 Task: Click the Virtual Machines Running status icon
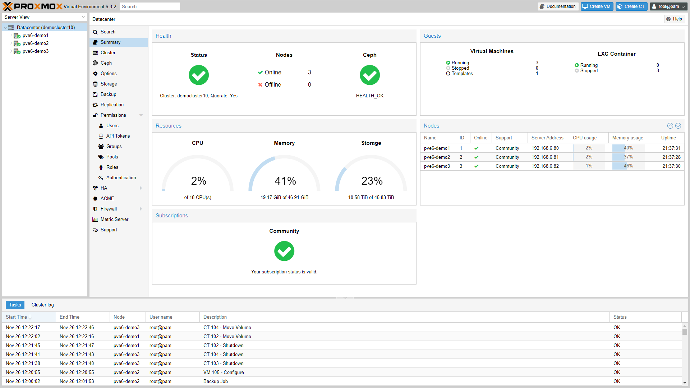point(448,63)
